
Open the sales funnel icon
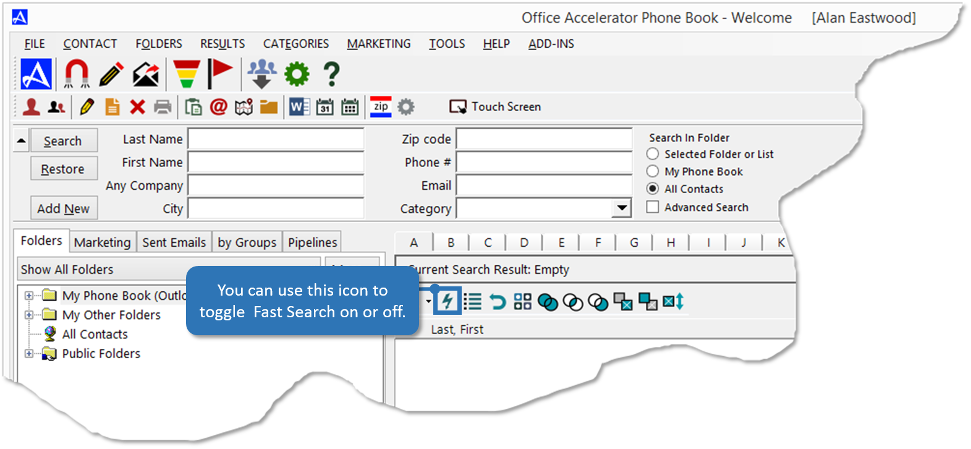(x=186, y=74)
